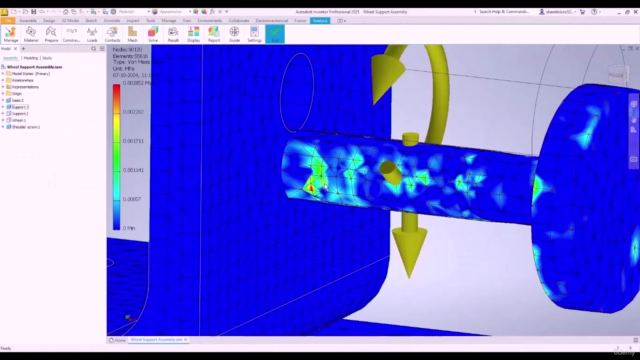Click the Save icon in quick access toolbar

33,12
